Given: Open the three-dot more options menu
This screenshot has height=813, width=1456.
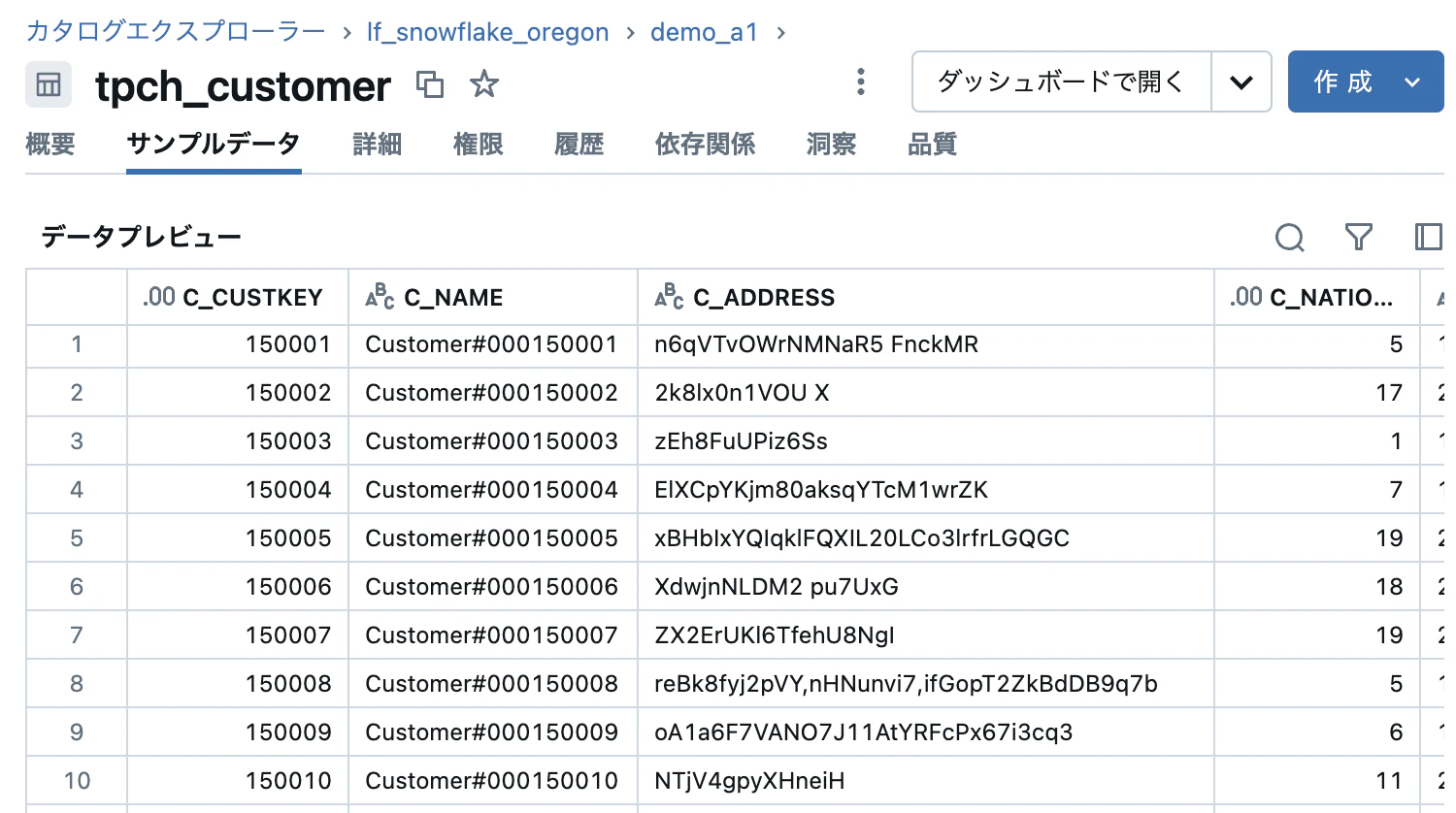Looking at the screenshot, I should point(860,81).
